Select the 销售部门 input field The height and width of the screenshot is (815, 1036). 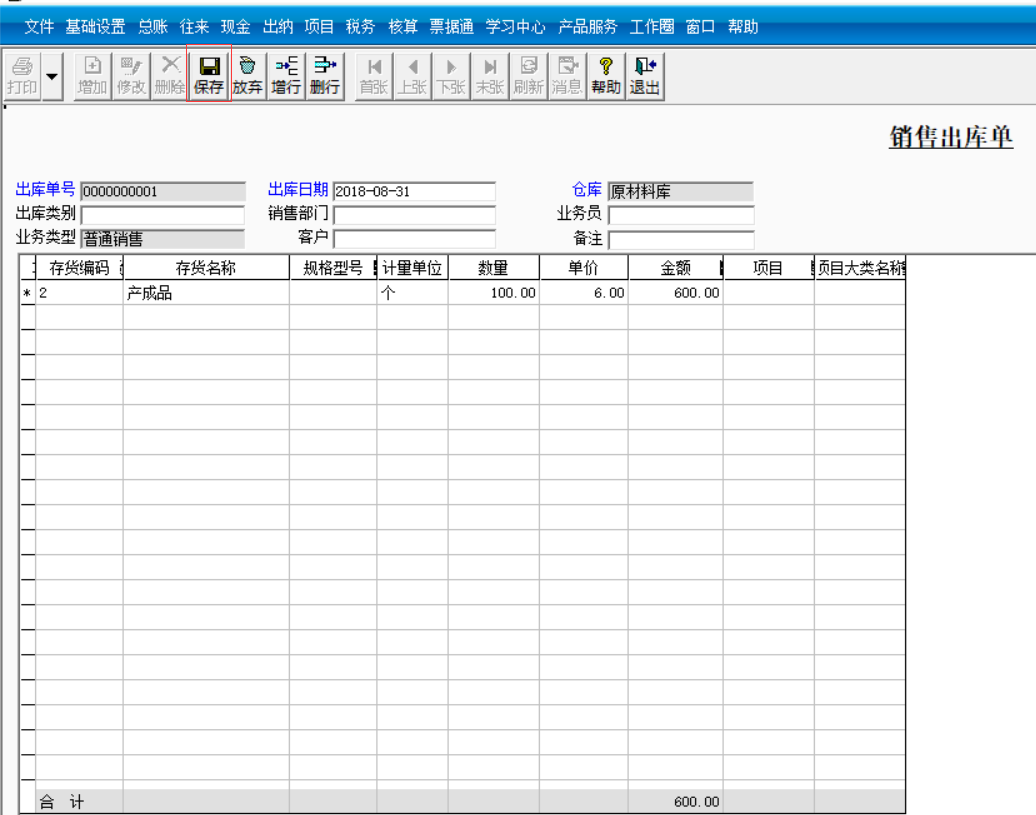click(413, 215)
